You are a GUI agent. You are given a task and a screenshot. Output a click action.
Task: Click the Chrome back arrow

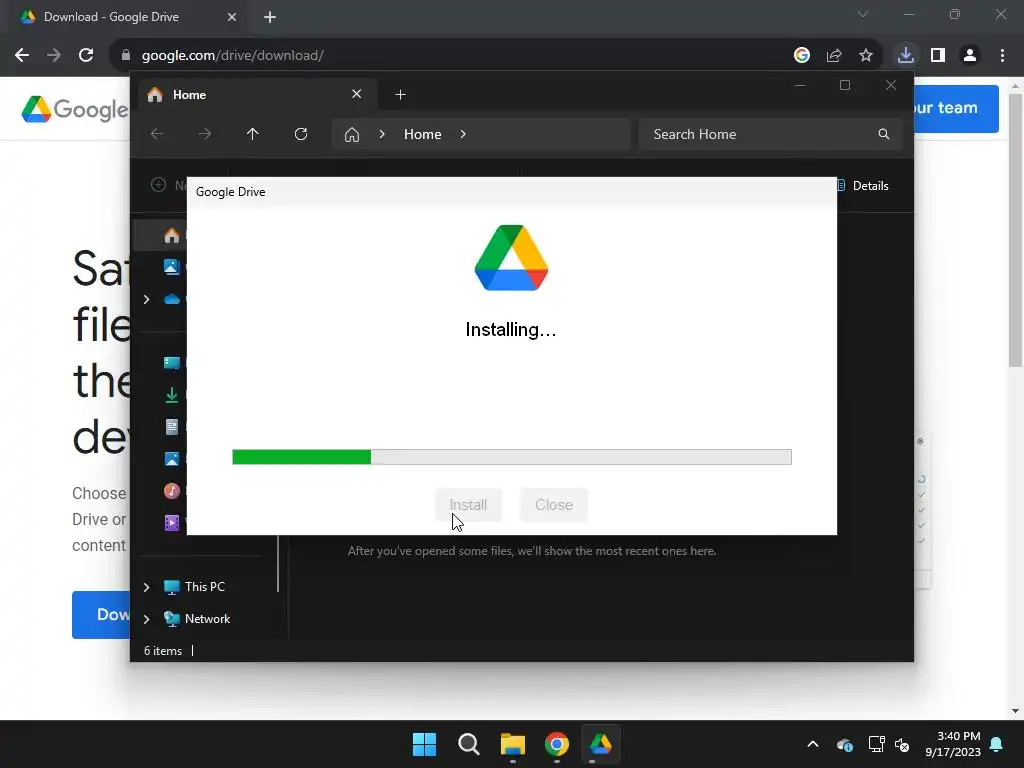tap(22, 56)
